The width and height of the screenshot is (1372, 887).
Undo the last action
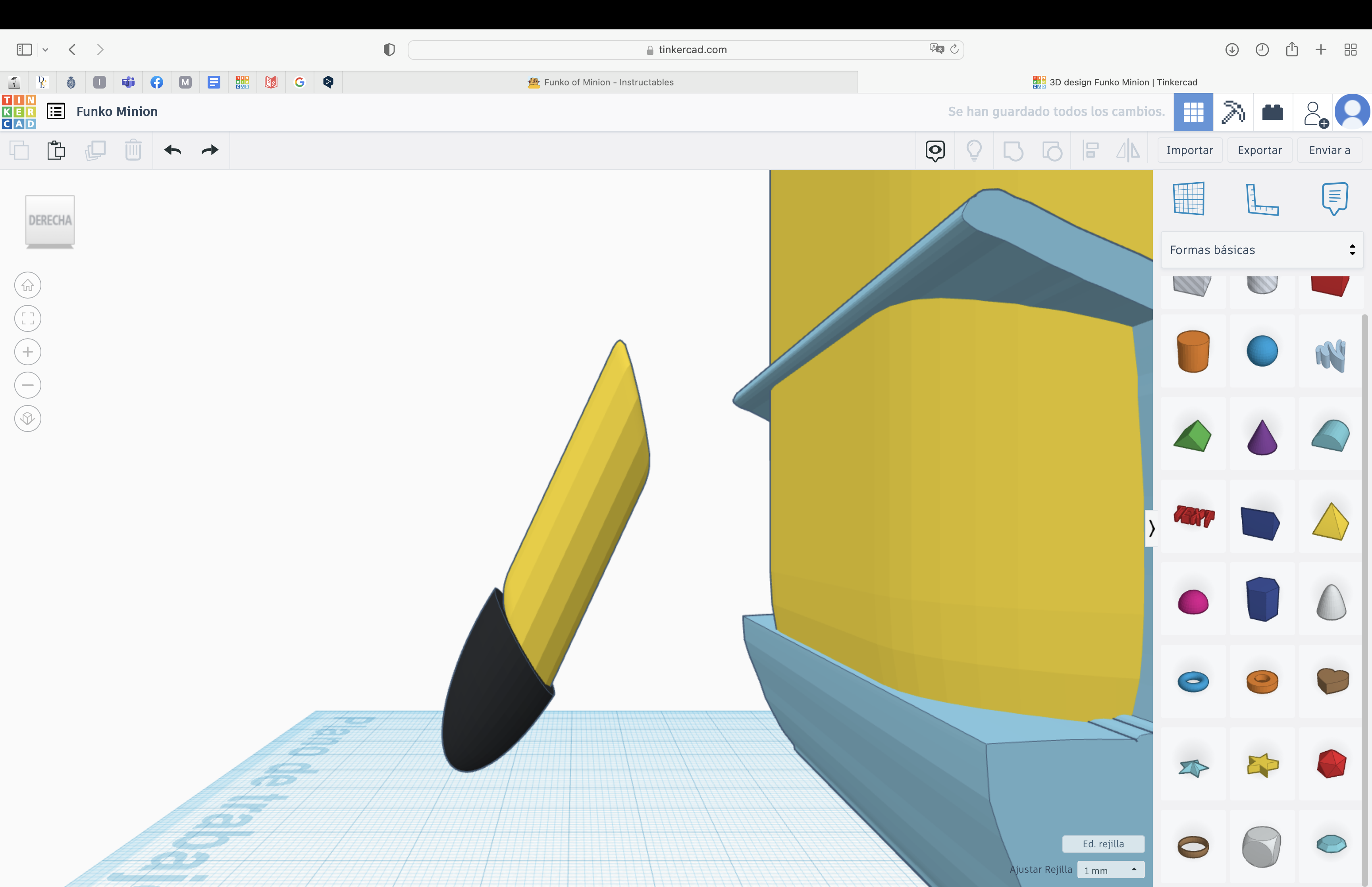click(x=173, y=150)
